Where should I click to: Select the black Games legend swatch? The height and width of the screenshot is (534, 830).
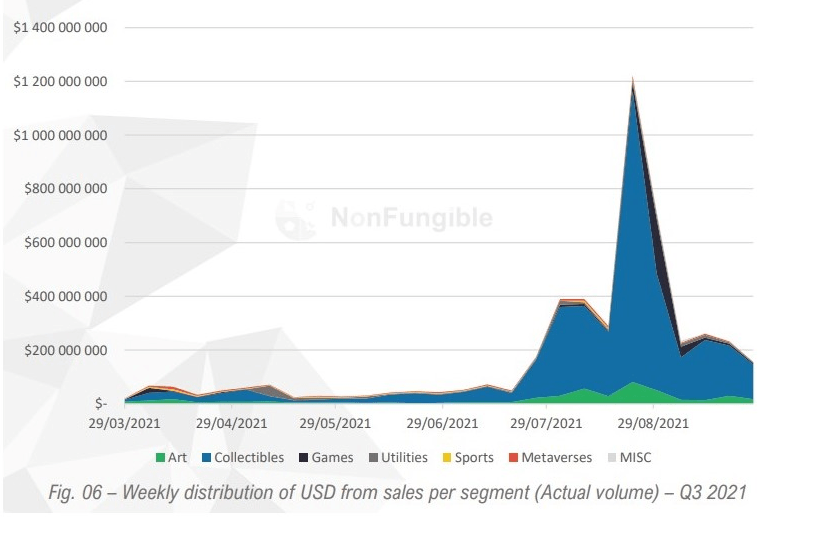[304, 458]
